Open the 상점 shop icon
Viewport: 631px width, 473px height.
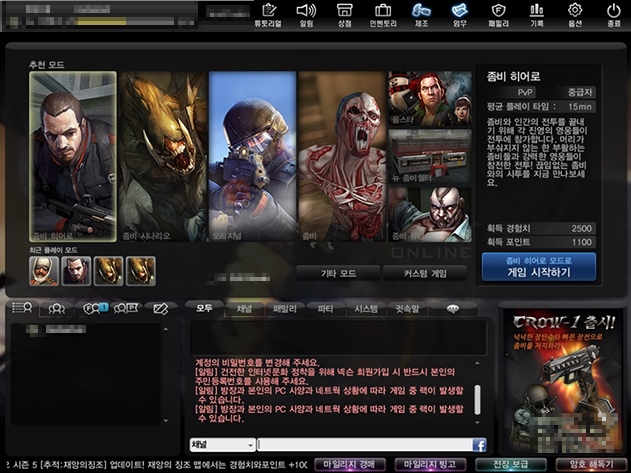click(344, 15)
